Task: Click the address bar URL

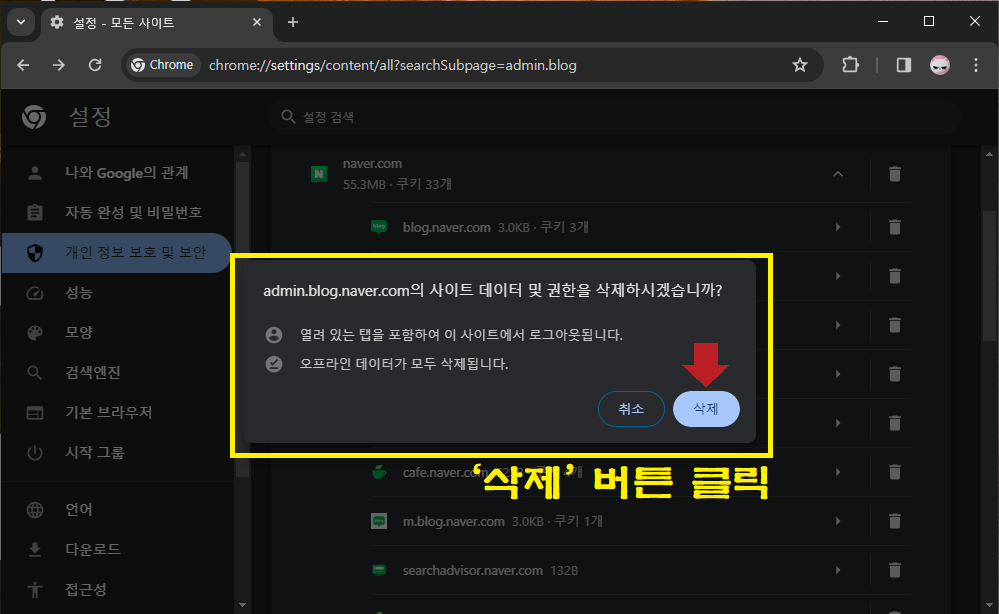Action: [x=392, y=65]
